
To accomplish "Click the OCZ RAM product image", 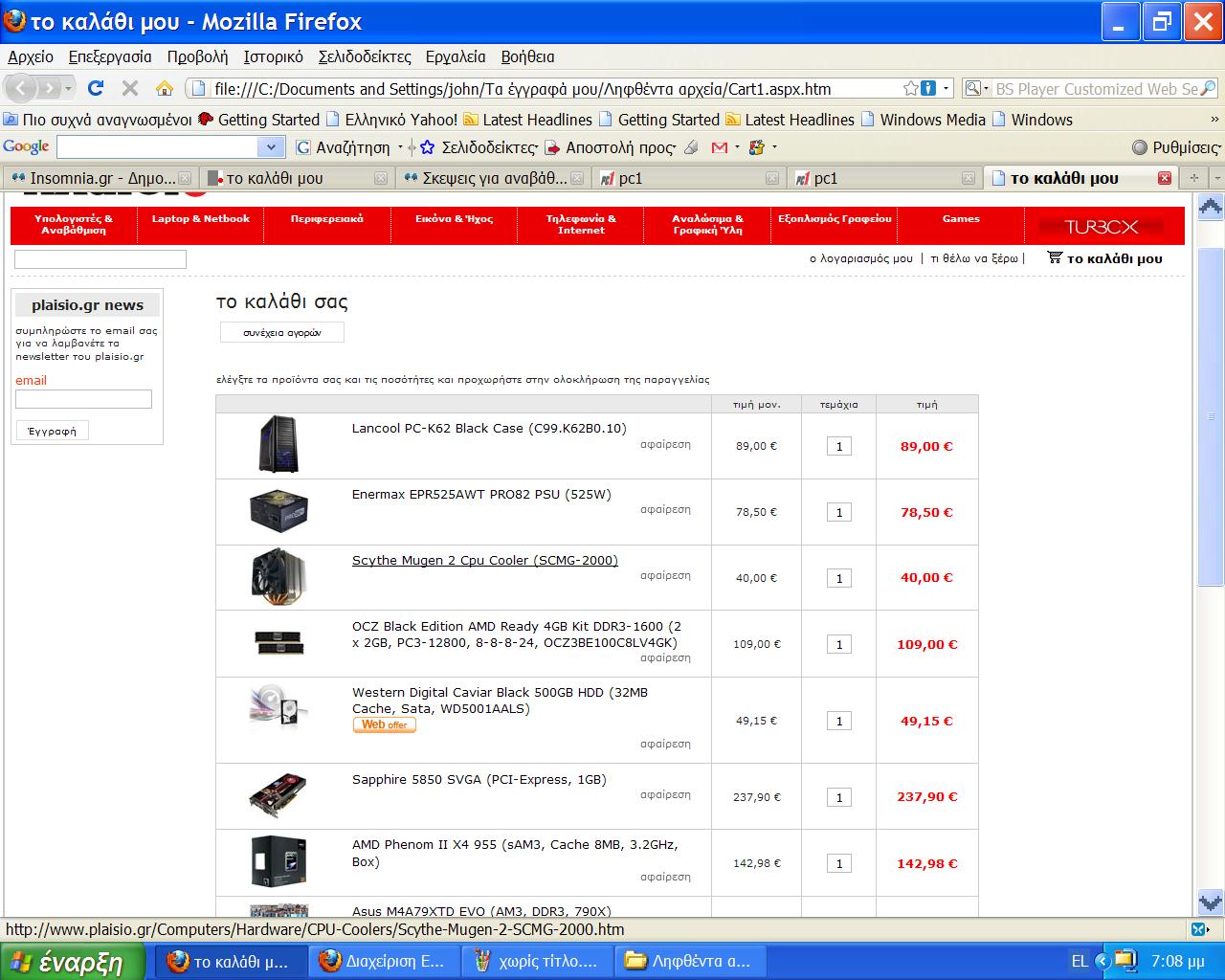I will [x=279, y=643].
